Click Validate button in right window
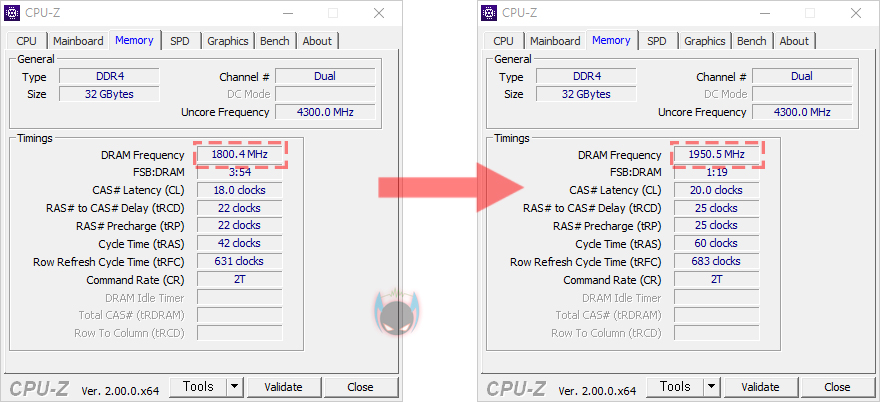 762,387
